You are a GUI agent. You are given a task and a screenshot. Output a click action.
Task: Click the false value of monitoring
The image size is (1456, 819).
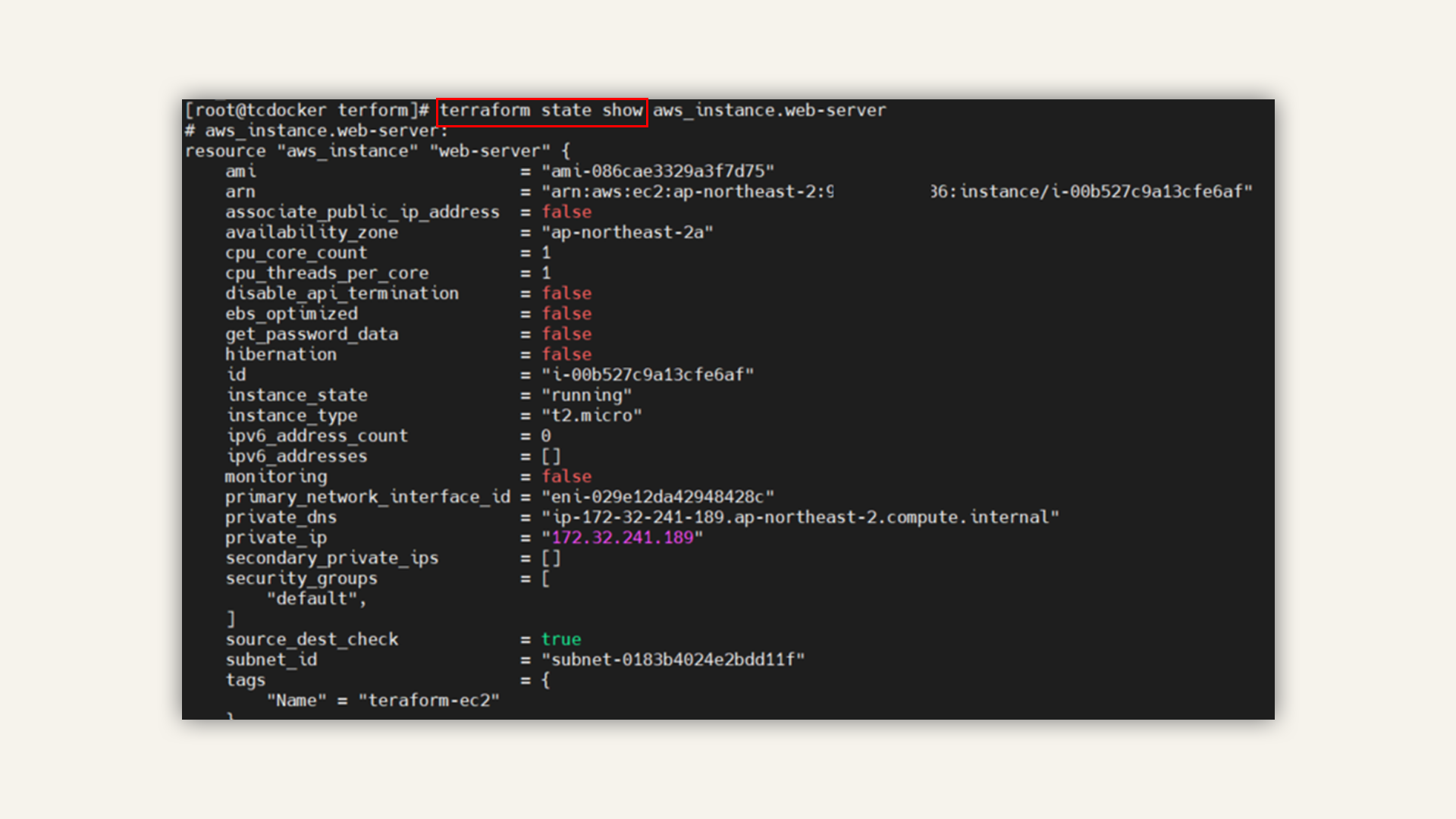(566, 477)
